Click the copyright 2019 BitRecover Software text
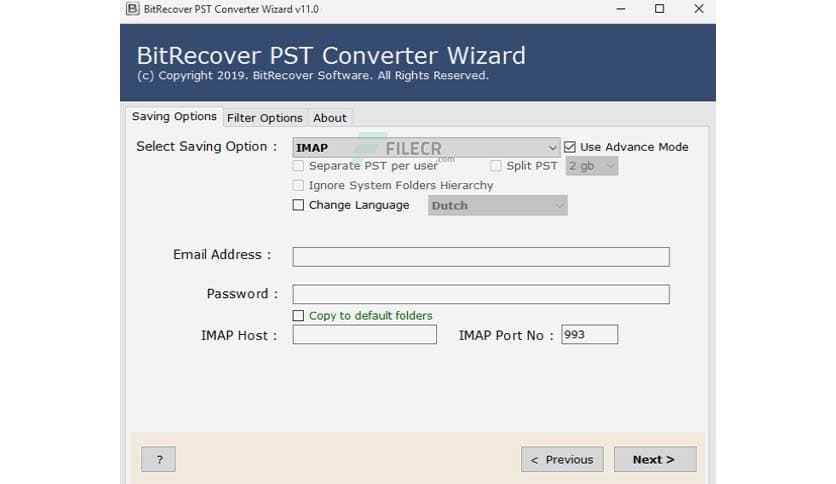Screen dimensions: 836x484 (312, 76)
